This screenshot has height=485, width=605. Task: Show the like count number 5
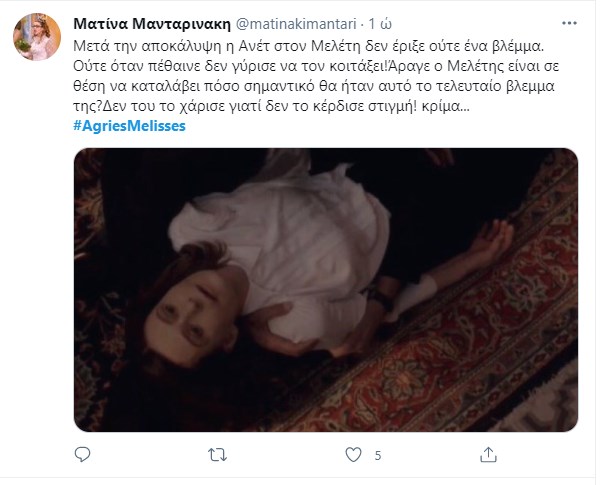[x=378, y=456]
